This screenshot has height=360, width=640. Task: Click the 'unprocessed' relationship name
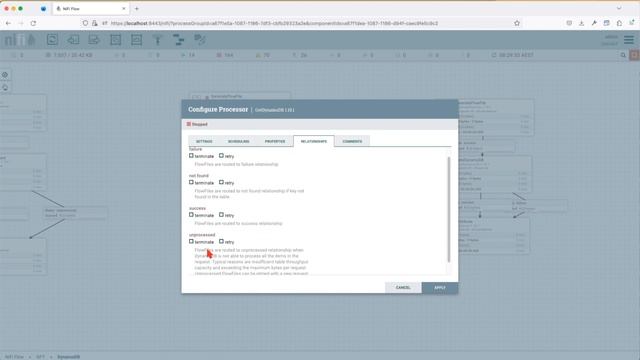(202, 235)
